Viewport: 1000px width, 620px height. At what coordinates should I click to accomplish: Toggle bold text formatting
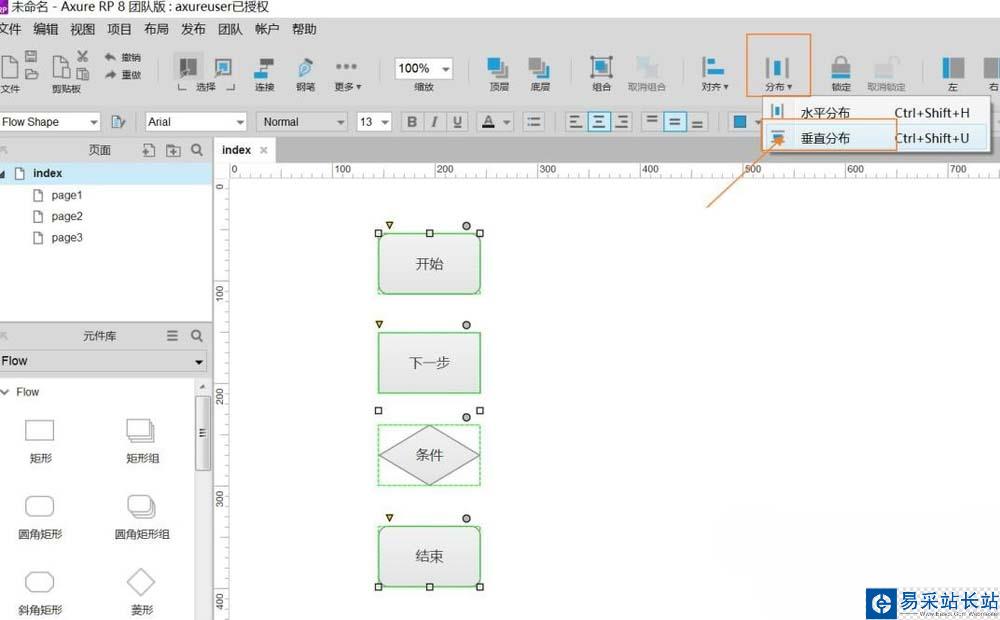pos(412,122)
